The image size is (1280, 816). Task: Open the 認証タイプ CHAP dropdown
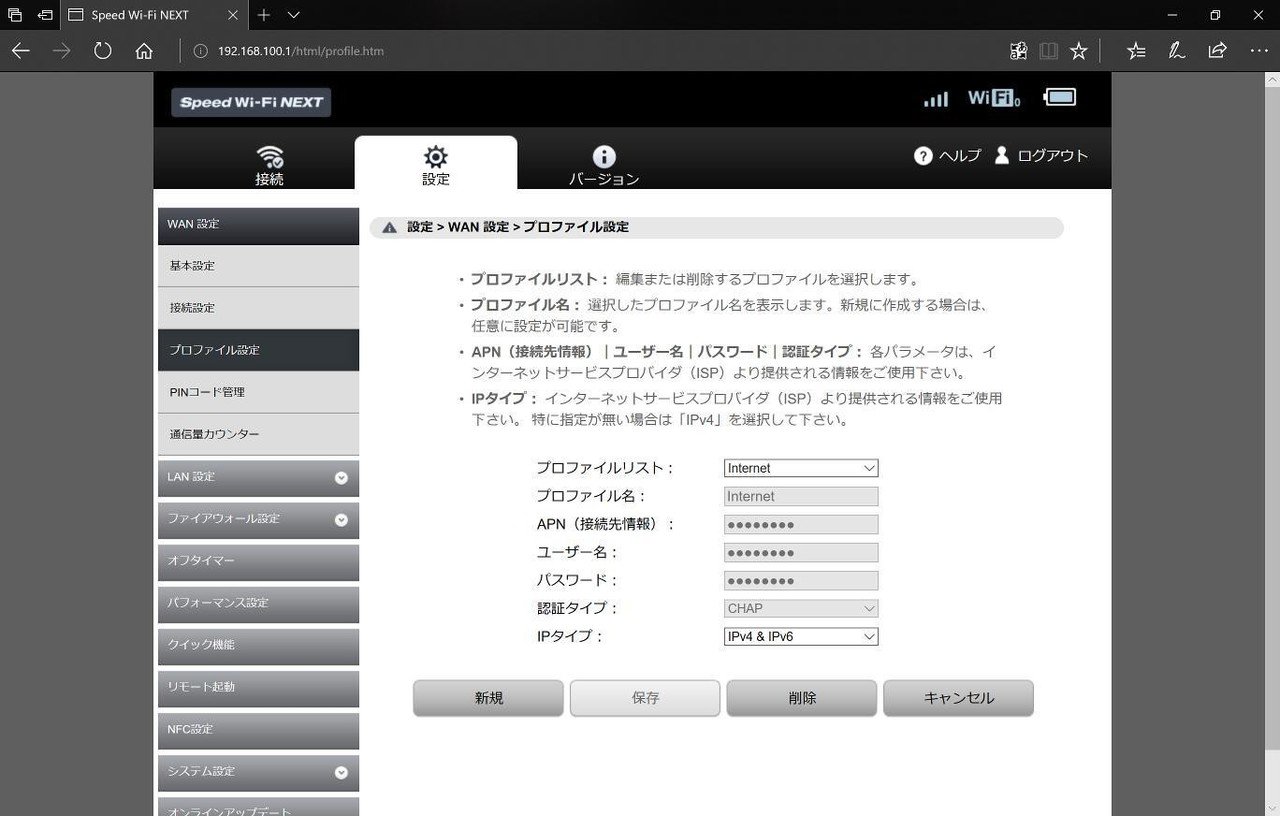click(x=801, y=608)
